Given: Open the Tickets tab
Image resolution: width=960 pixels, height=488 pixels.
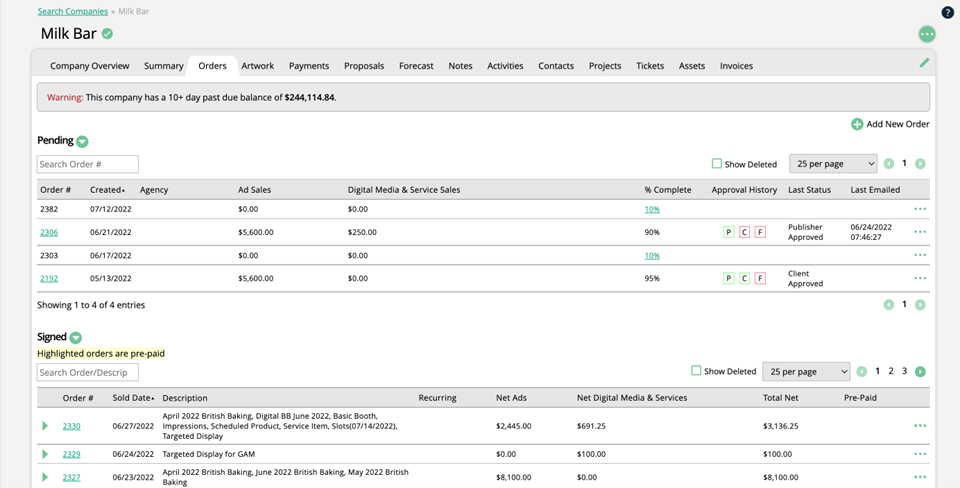Looking at the screenshot, I should (650, 66).
